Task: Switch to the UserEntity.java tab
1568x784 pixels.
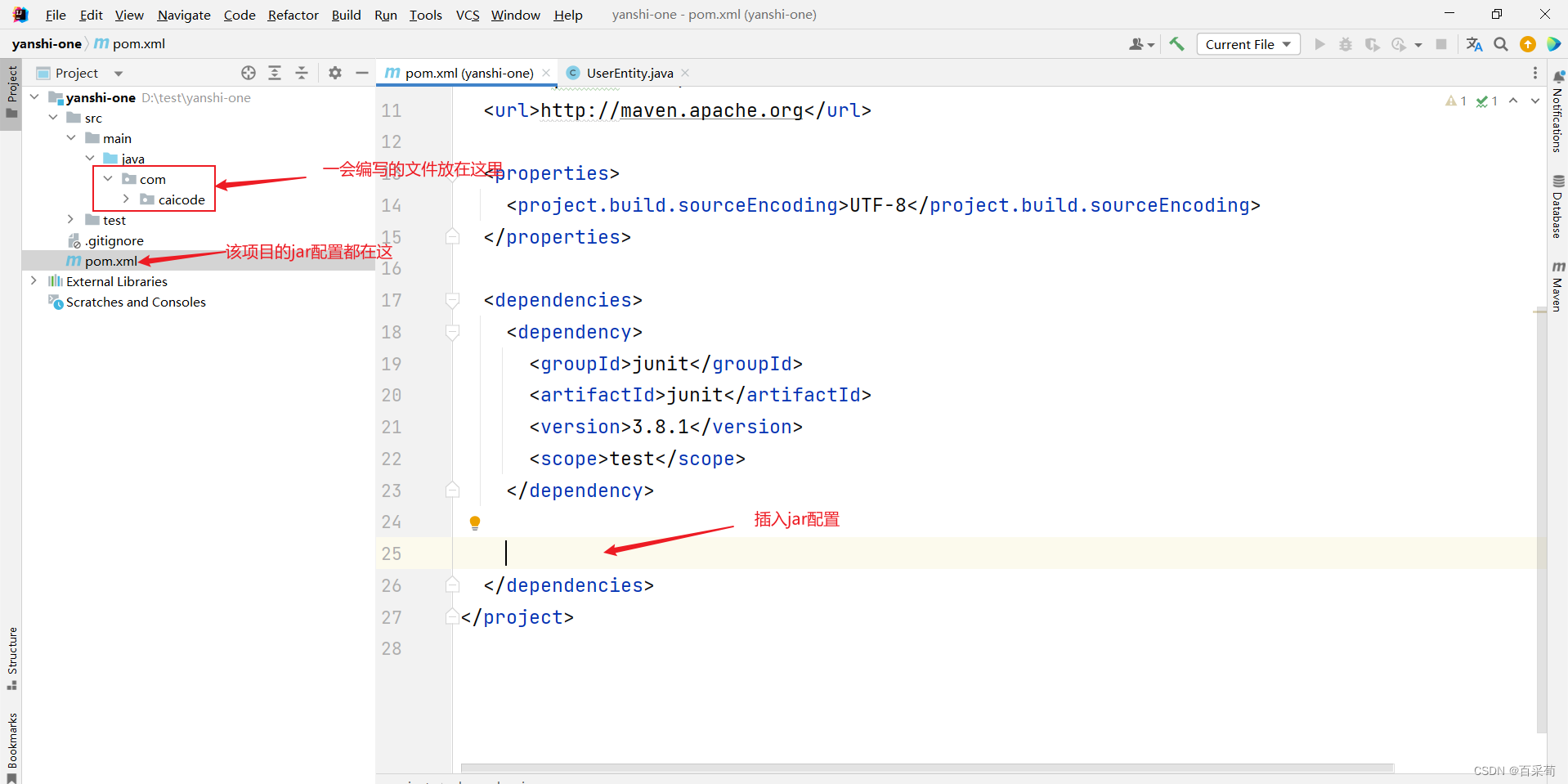Action: click(x=629, y=73)
